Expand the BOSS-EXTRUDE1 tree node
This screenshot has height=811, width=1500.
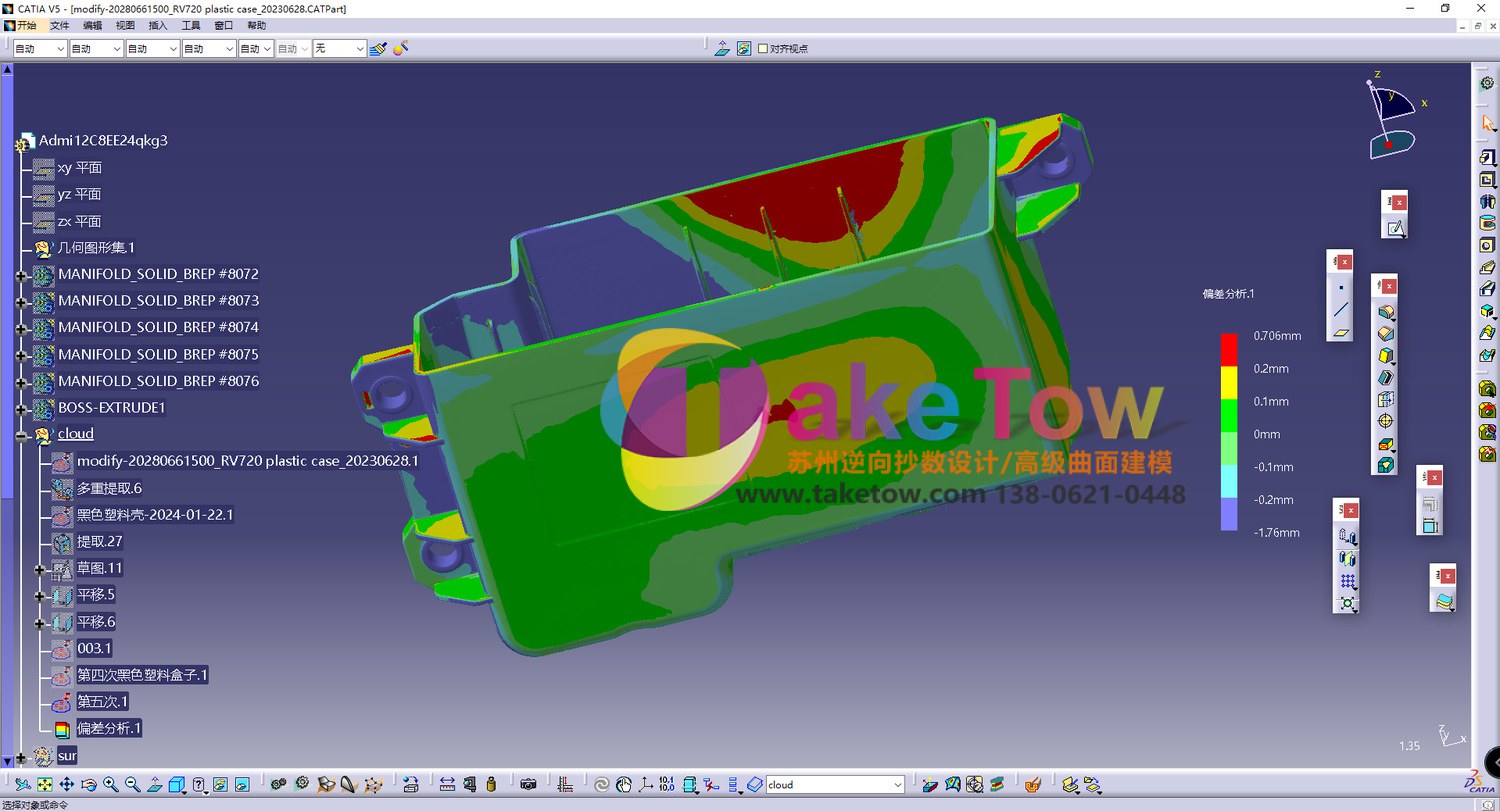point(21,409)
